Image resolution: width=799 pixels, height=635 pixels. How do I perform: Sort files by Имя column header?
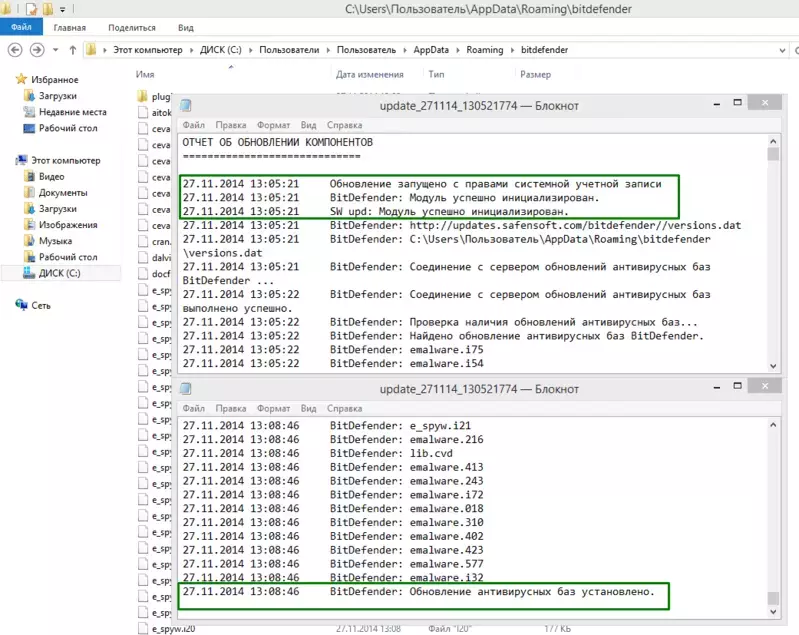(145, 74)
